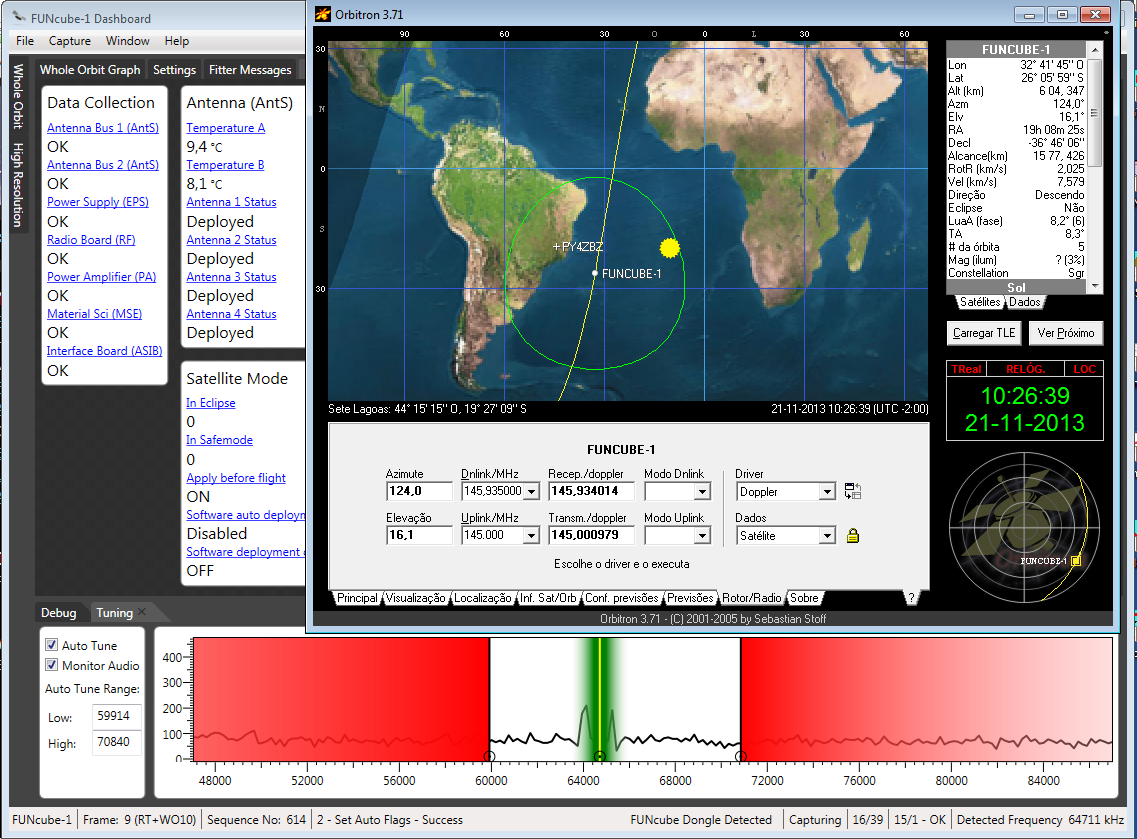Switch to the Satélites side tab
This screenshot has height=839, width=1137.
point(980,302)
